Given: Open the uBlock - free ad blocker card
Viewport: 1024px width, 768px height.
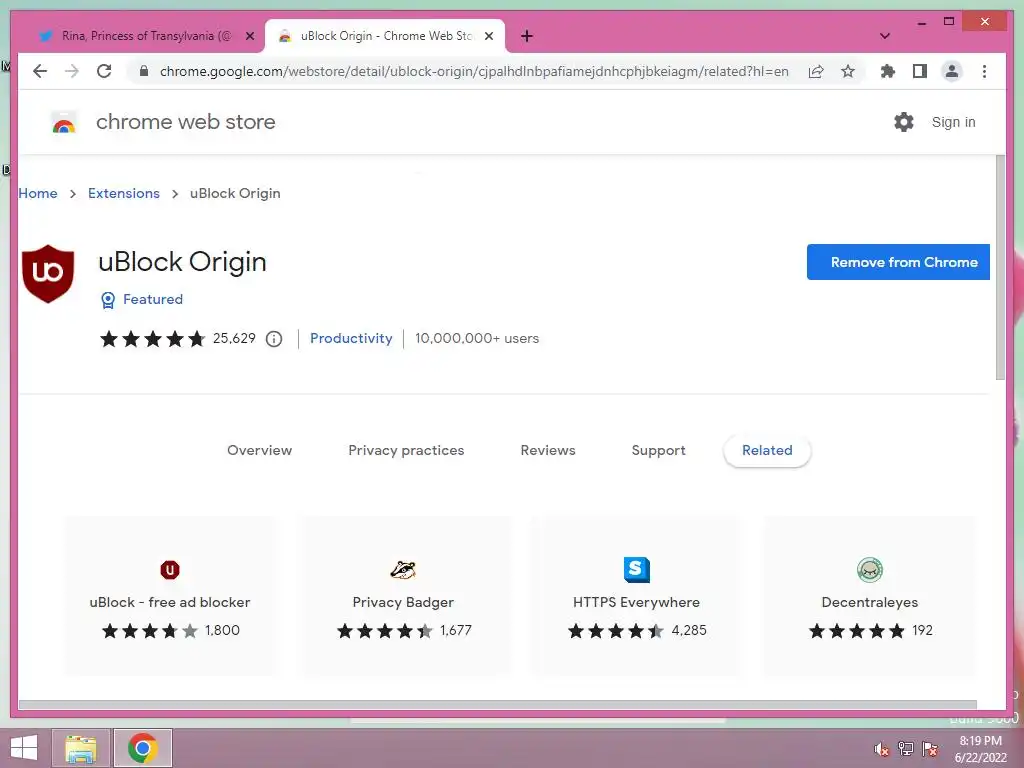Looking at the screenshot, I should [170, 596].
